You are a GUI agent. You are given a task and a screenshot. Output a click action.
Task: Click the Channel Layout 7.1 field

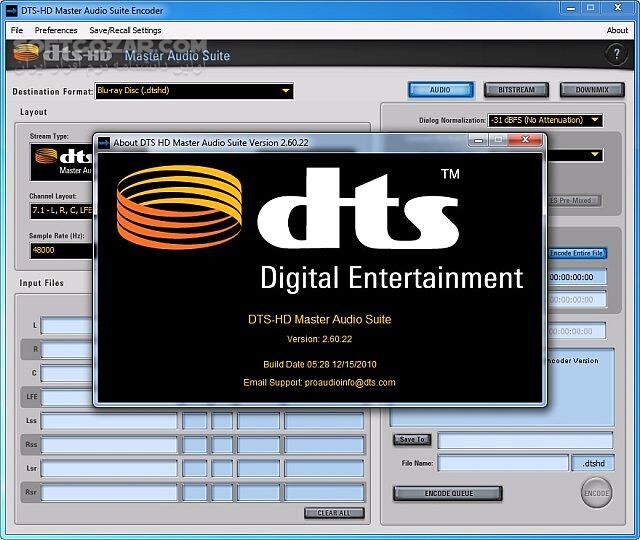point(62,211)
